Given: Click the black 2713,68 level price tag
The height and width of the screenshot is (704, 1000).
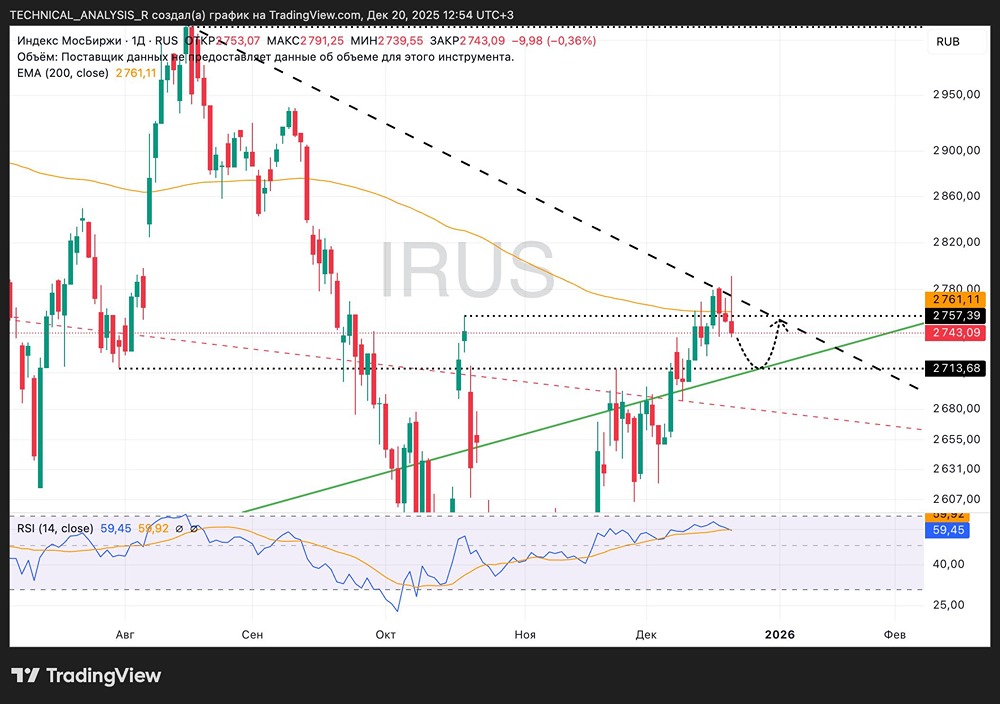Looking at the screenshot, I should tap(956, 368).
